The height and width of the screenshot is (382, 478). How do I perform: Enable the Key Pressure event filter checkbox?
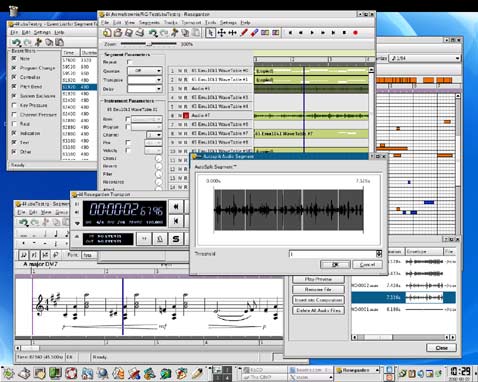point(14,105)
